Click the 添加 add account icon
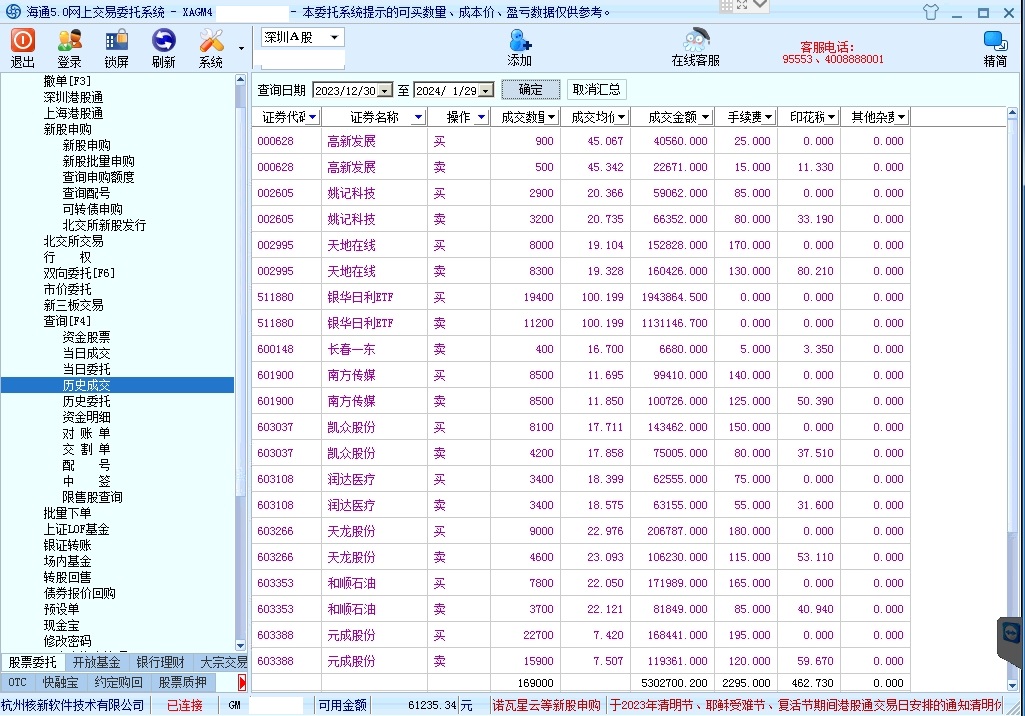The height and width of the screenshot is (716, 1025). [520, 48]
